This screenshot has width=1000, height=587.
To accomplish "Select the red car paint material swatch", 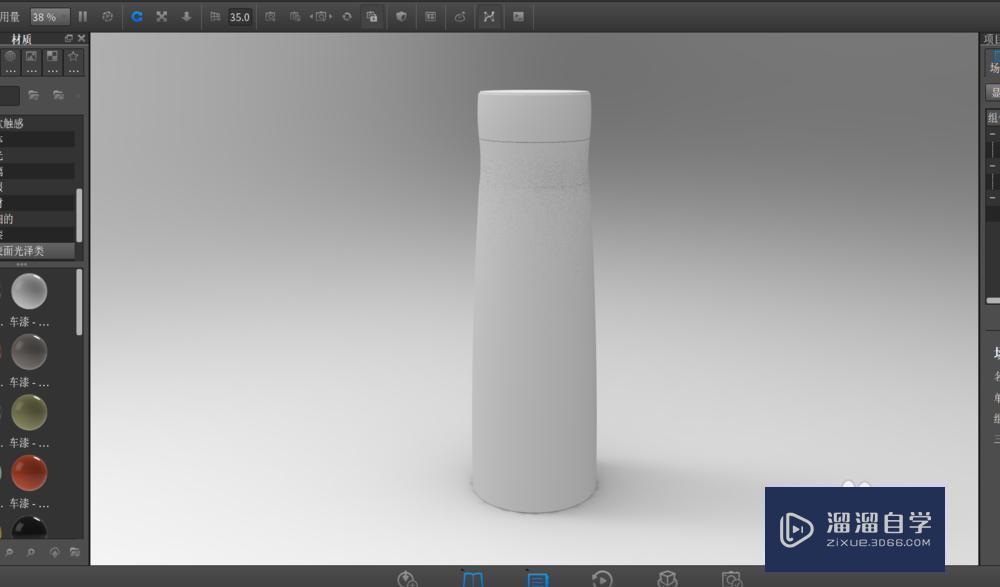I will click(x=29, y=473).
